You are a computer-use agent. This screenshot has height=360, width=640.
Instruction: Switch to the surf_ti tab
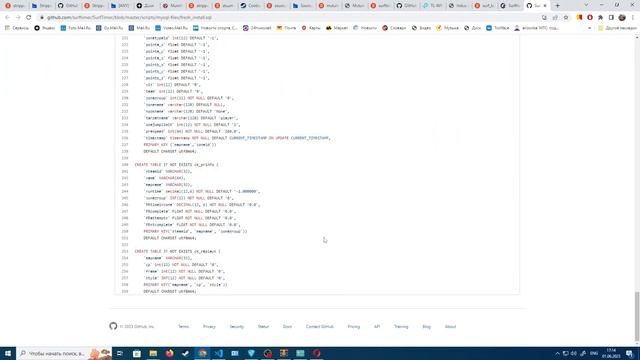pyautogui.click(x=484, y=6)
